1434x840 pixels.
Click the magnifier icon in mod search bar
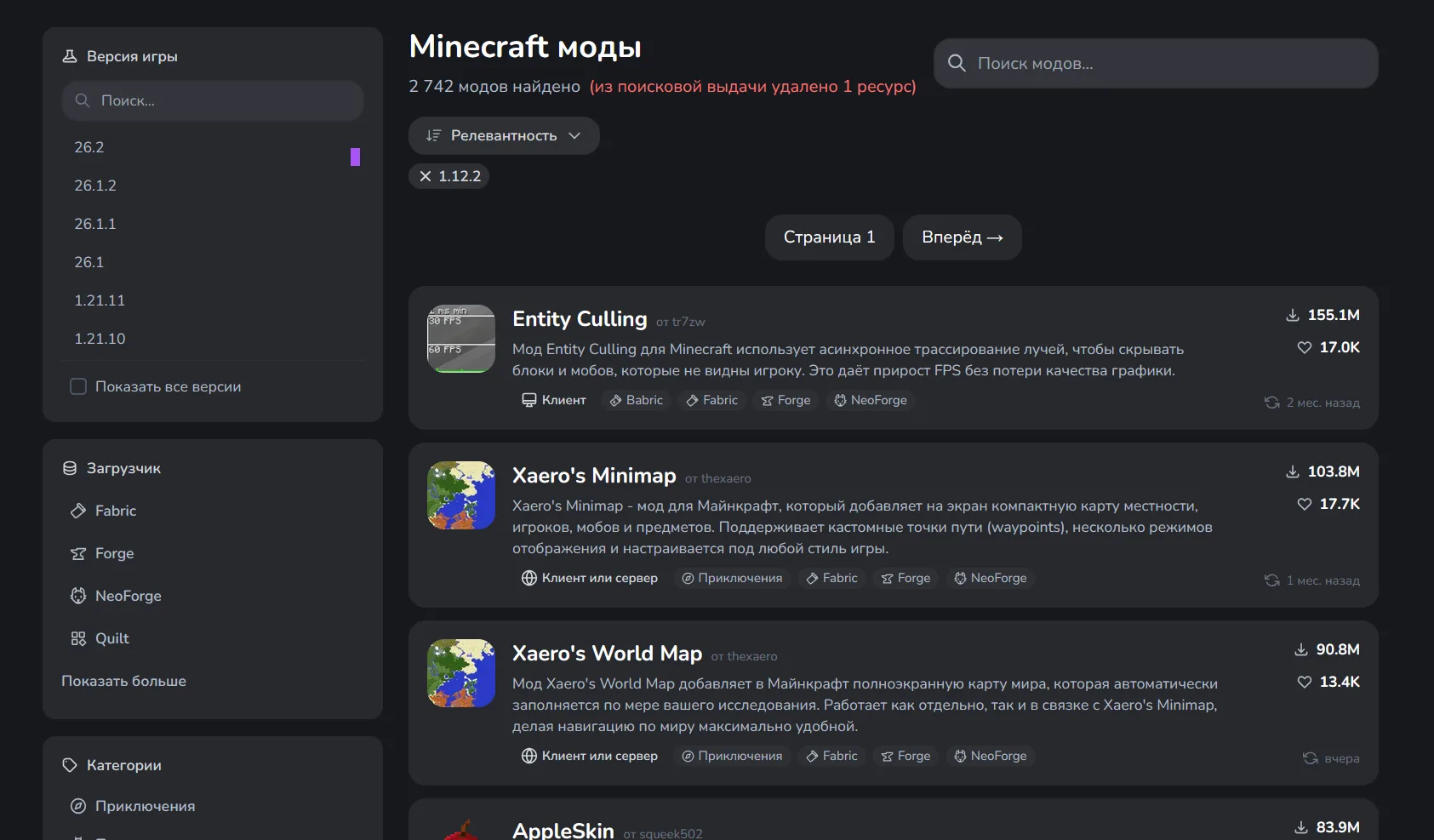(957, 63)
